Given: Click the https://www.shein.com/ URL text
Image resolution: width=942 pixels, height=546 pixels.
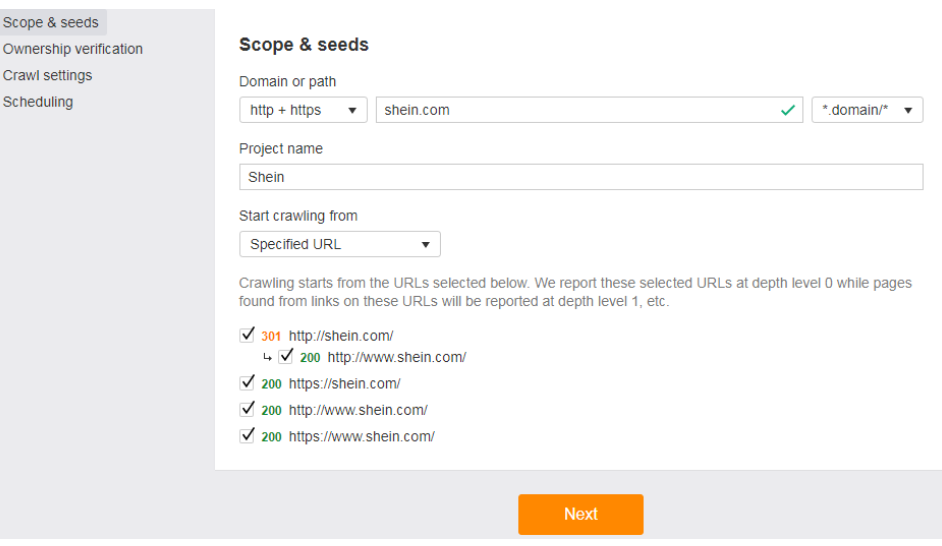Looking at the screenshot, I should tap(362, 437).
